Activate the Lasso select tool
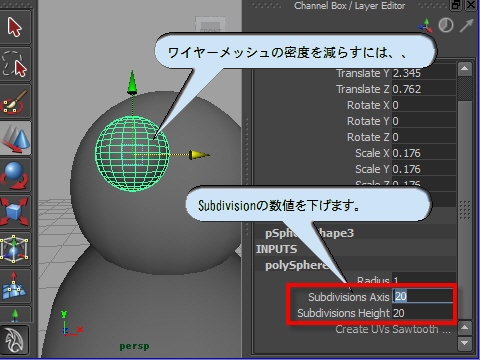480x360 pixels. point(15,64)
